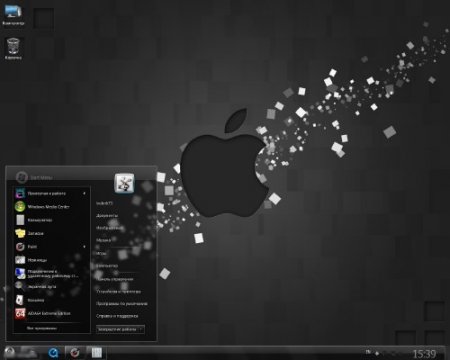Click All Programs in Start menu

42,328
